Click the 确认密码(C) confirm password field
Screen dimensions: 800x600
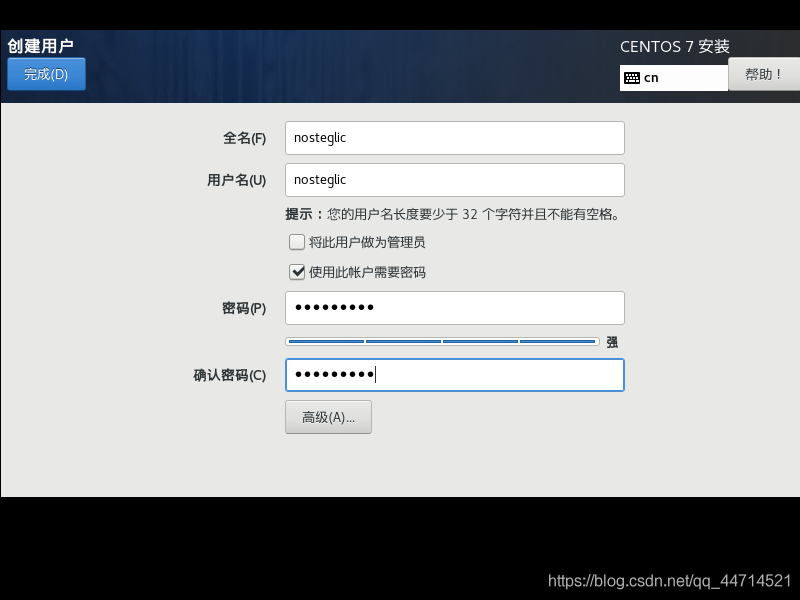point(455,375)
